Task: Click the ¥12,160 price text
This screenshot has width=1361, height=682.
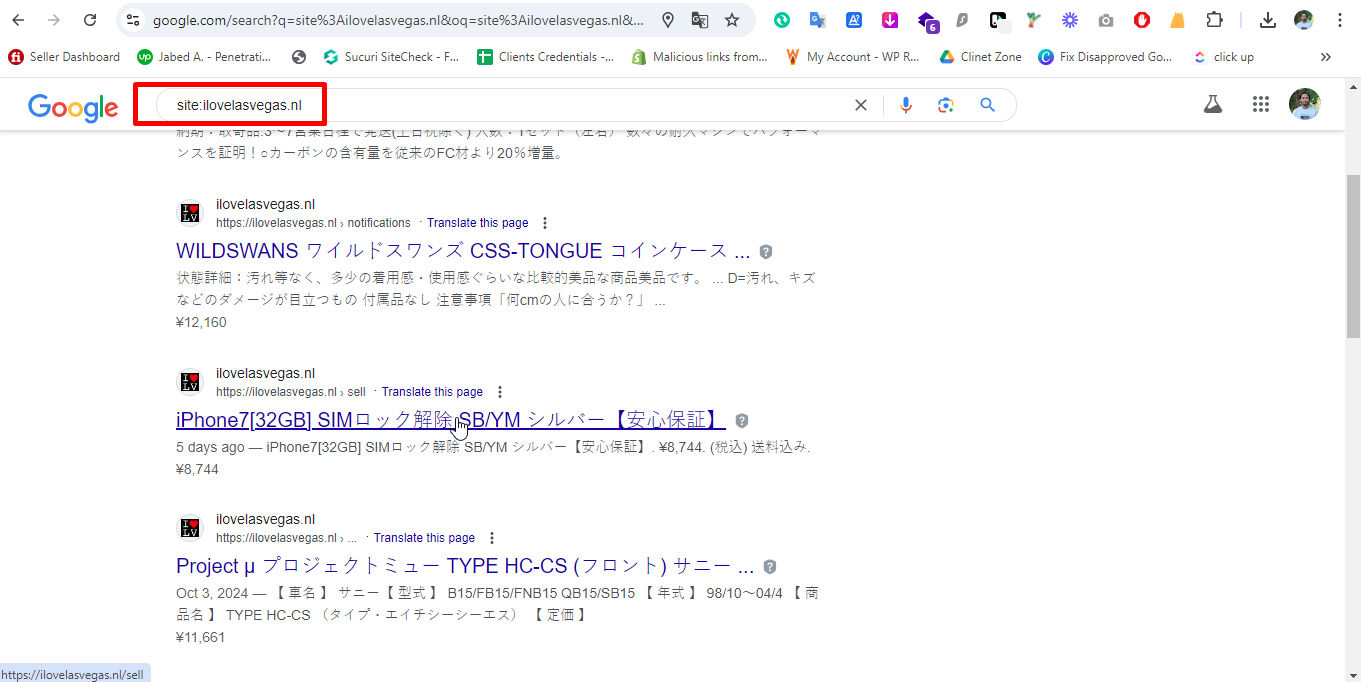Action: click(x=201, y=322)
